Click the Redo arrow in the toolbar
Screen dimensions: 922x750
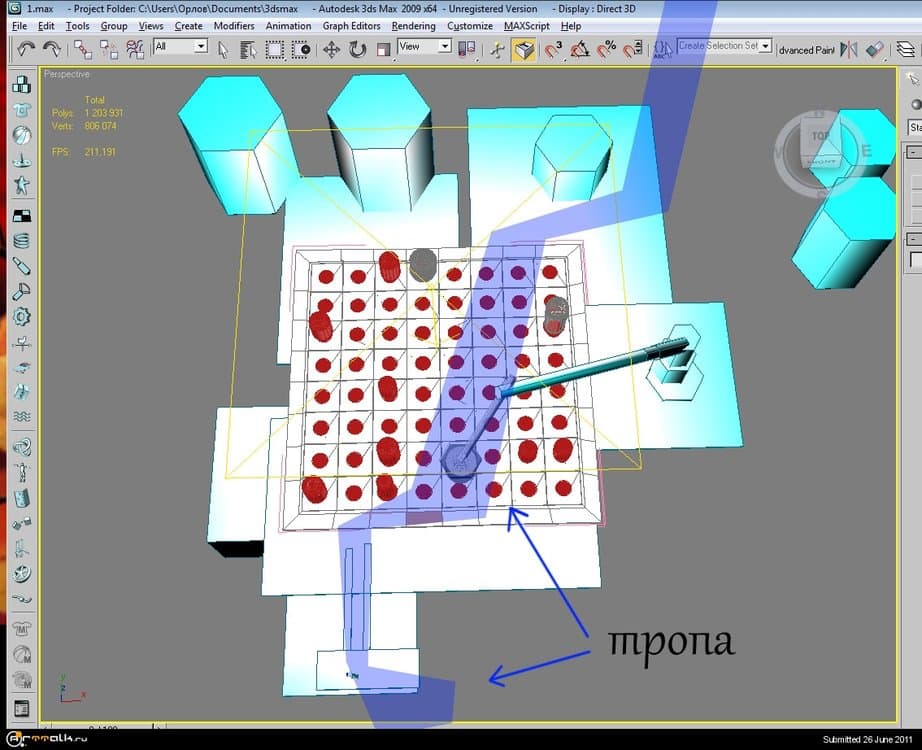52,48
